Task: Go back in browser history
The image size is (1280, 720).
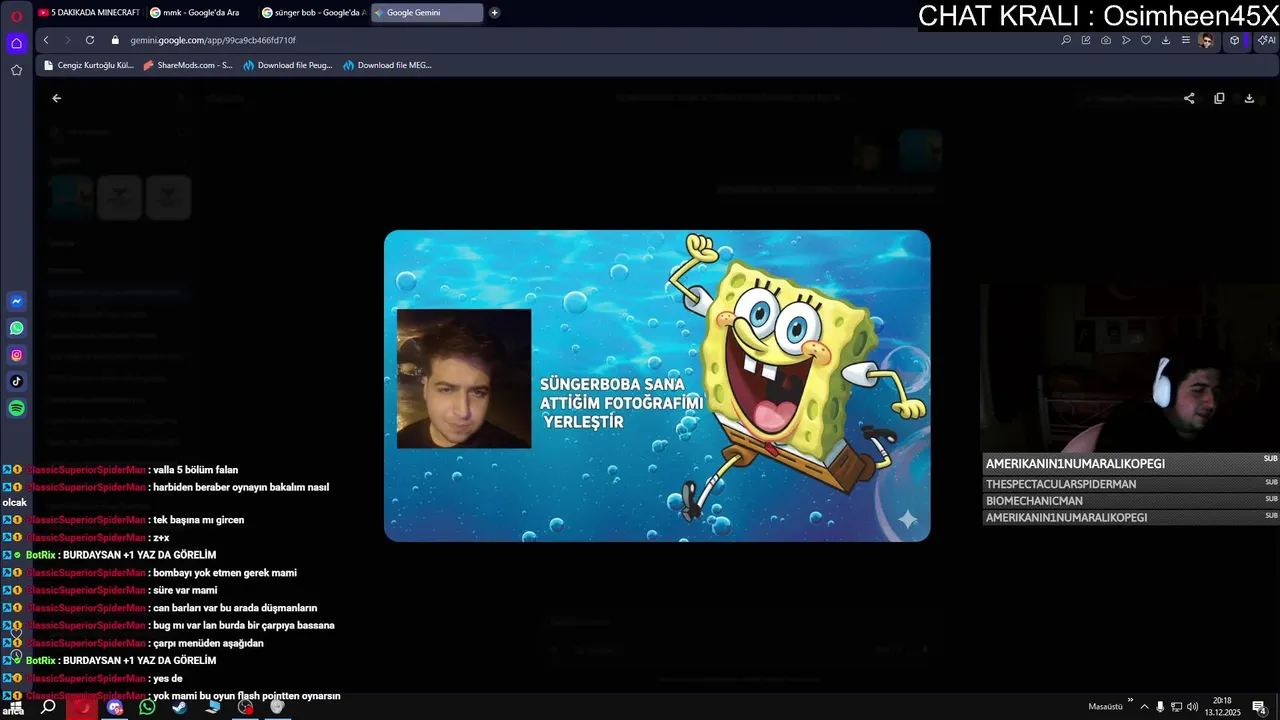Action: point(46,40)
